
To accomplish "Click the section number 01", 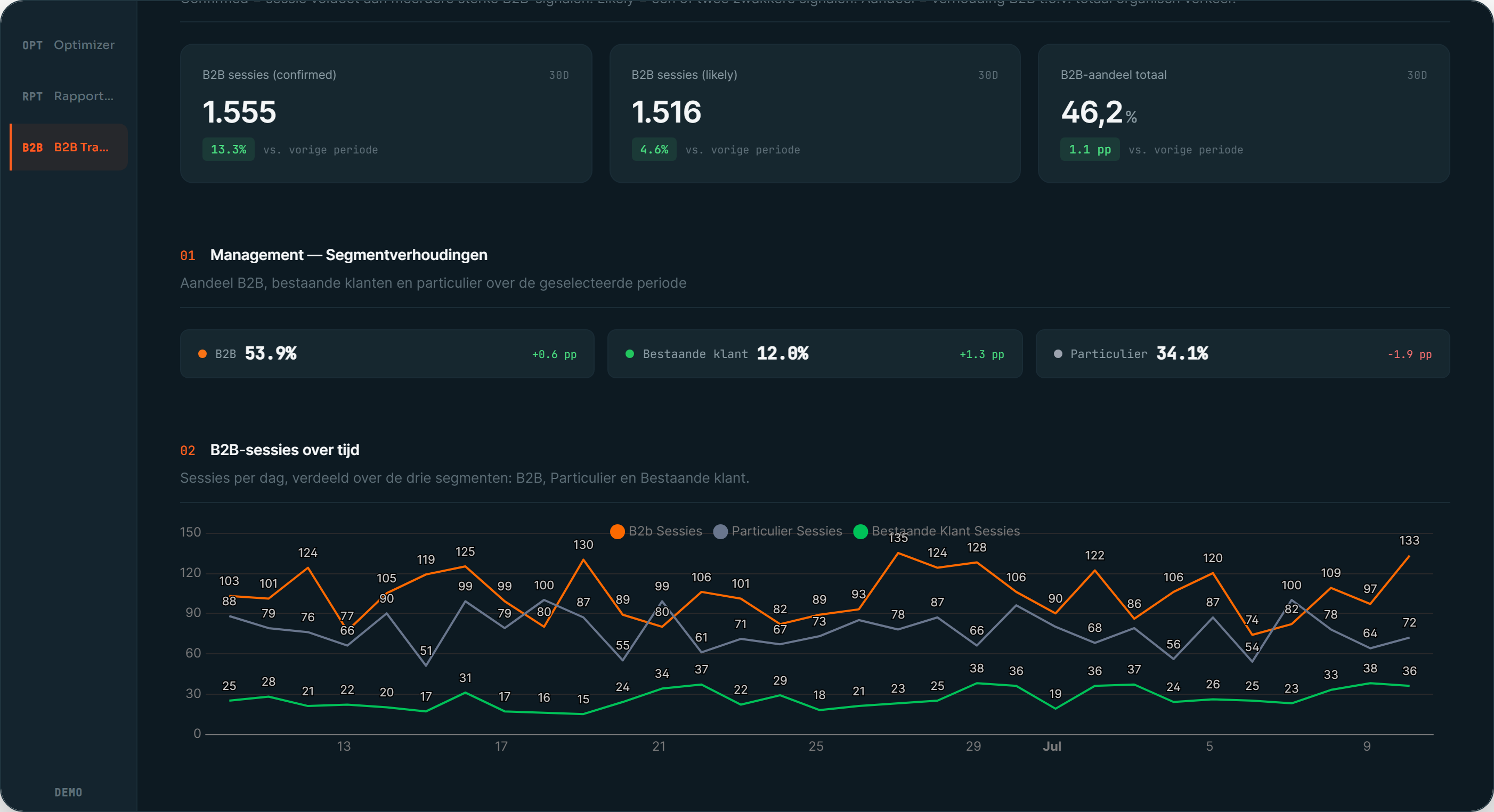I will click(188, 256).
